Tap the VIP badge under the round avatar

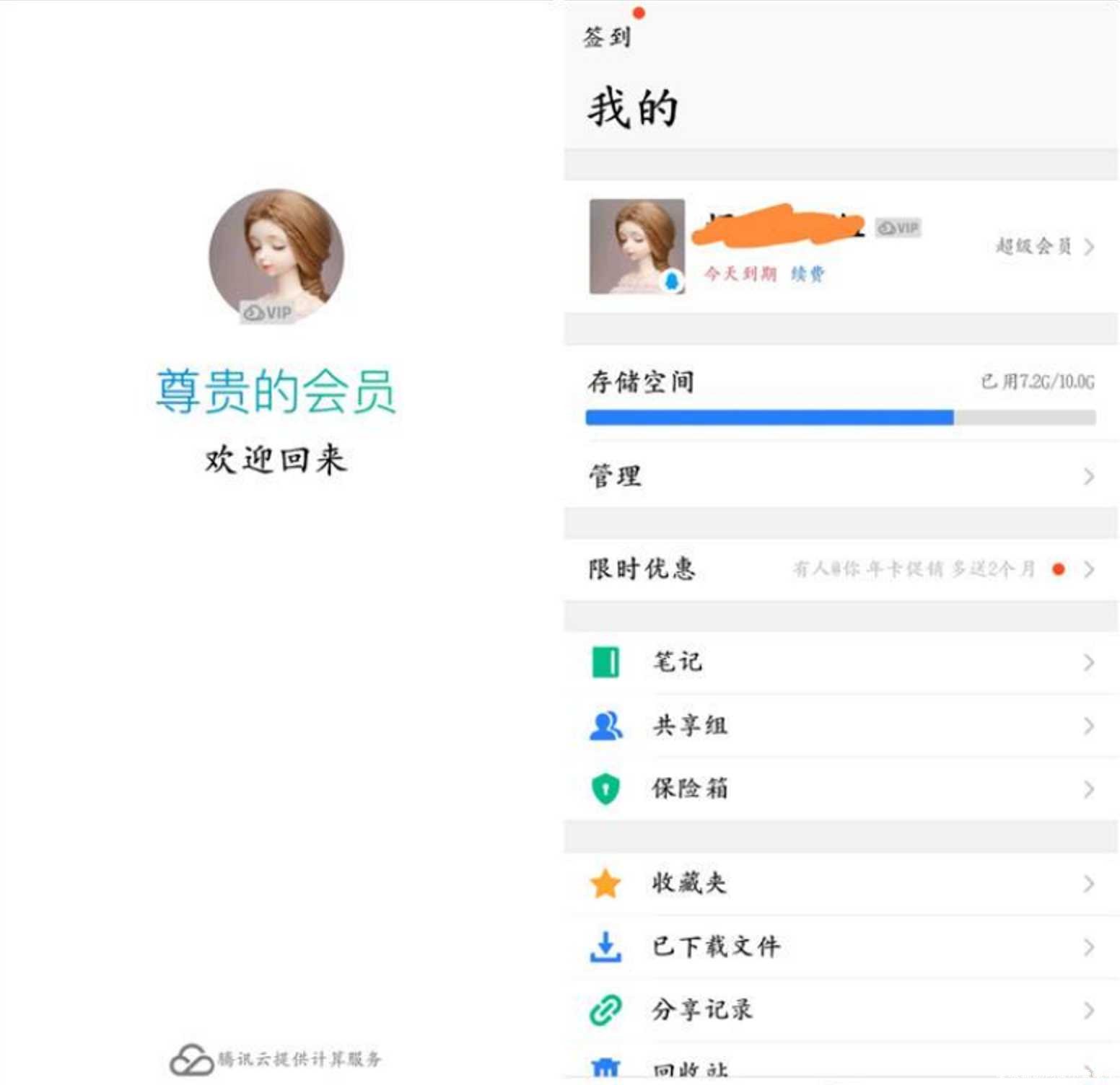coord(267,312)
